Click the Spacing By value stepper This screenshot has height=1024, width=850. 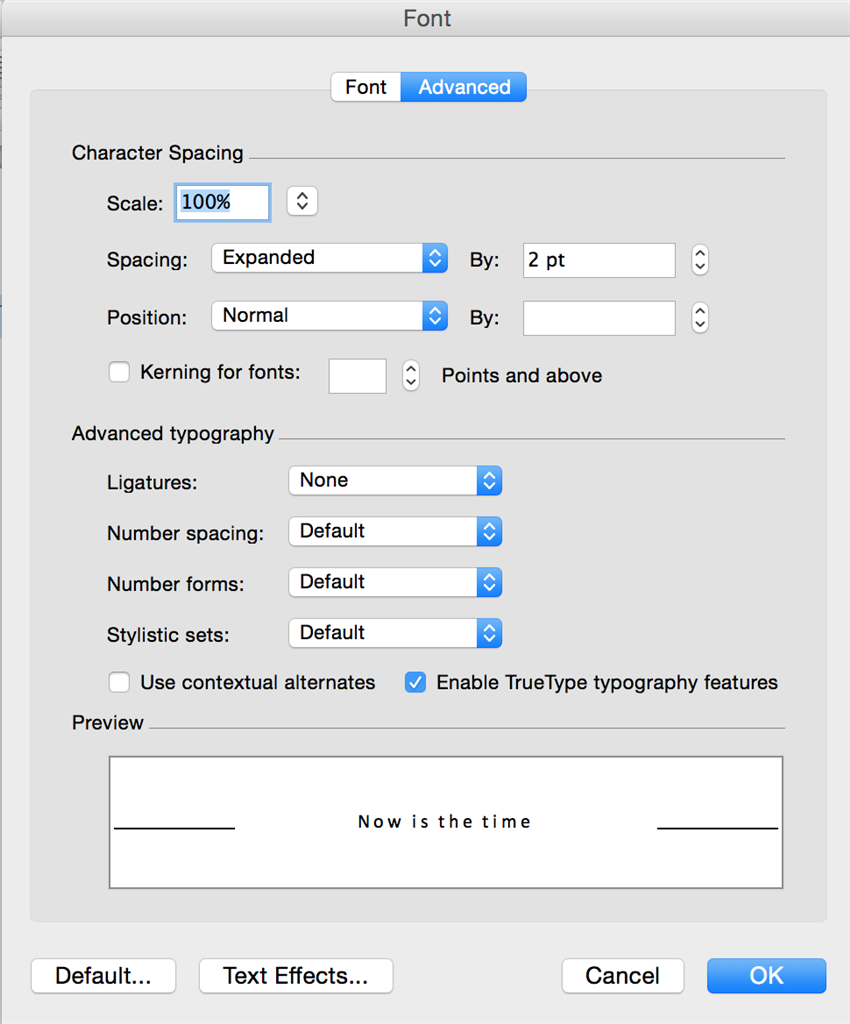pyautogui.click(x=700, y=260)
